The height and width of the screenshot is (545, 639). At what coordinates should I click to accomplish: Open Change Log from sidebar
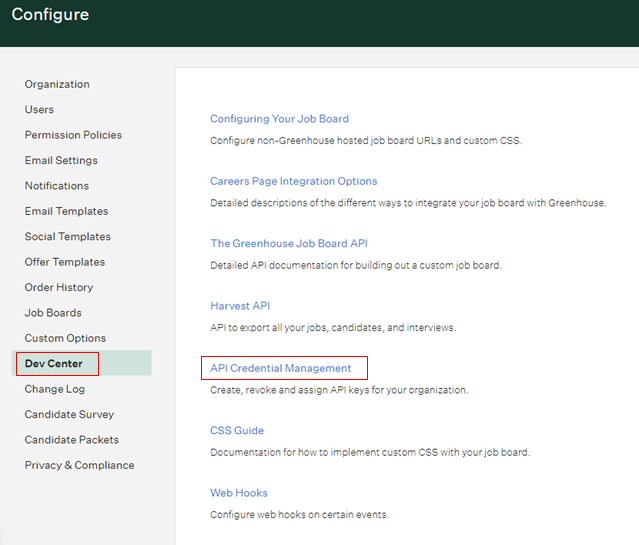point(55,389)
